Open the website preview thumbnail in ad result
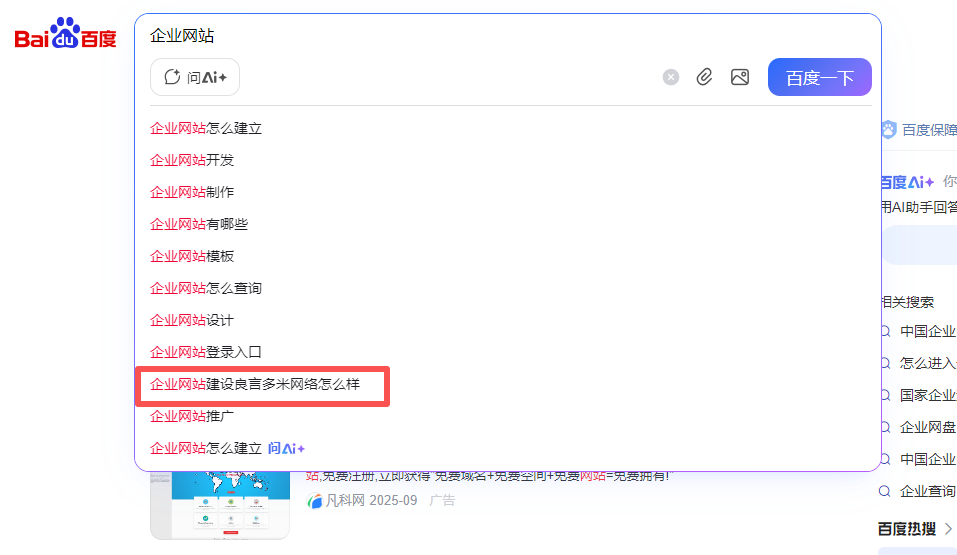This screenshot has width=957, height=555. click(x=219, y=503)
